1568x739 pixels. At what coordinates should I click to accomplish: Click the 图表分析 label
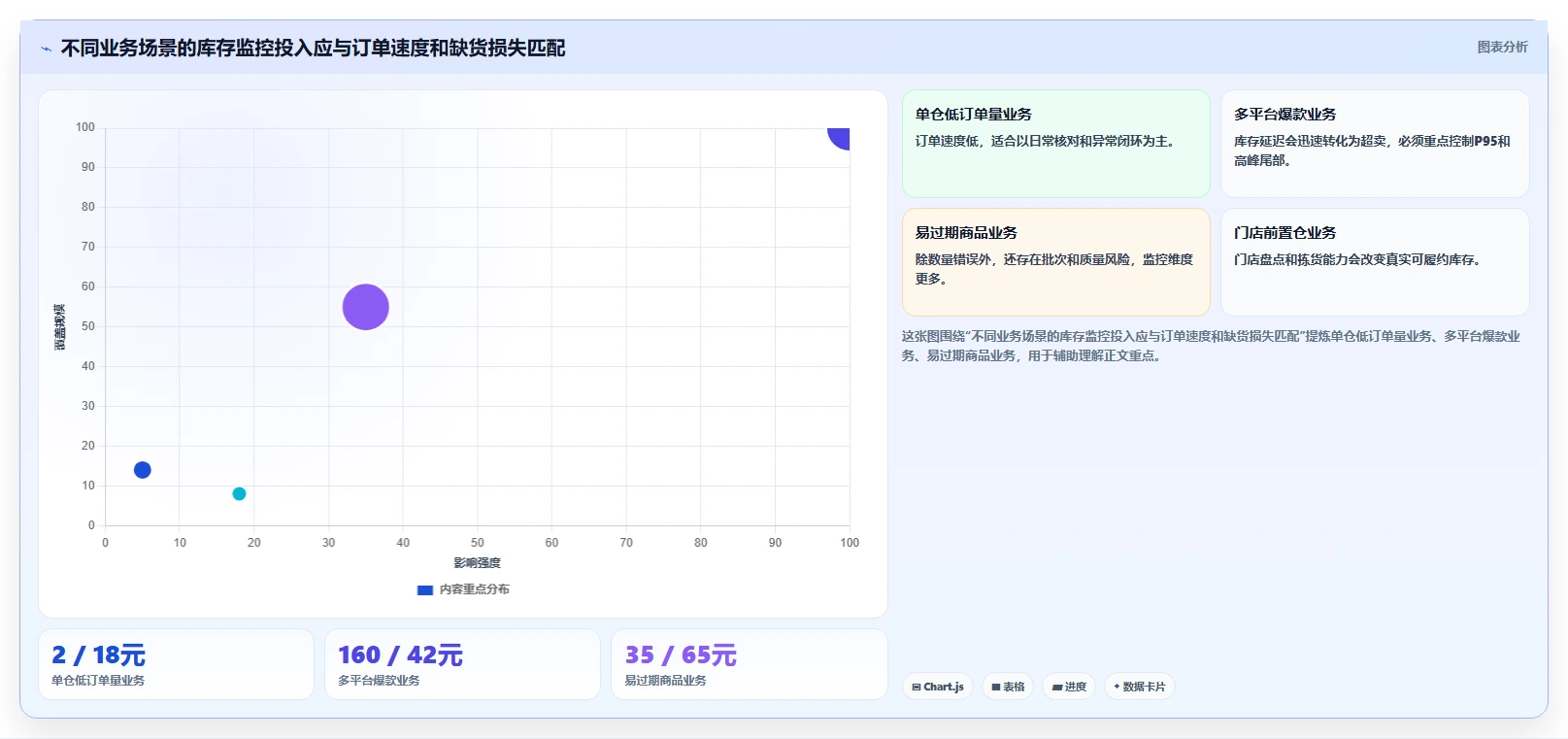point(1502,47)
